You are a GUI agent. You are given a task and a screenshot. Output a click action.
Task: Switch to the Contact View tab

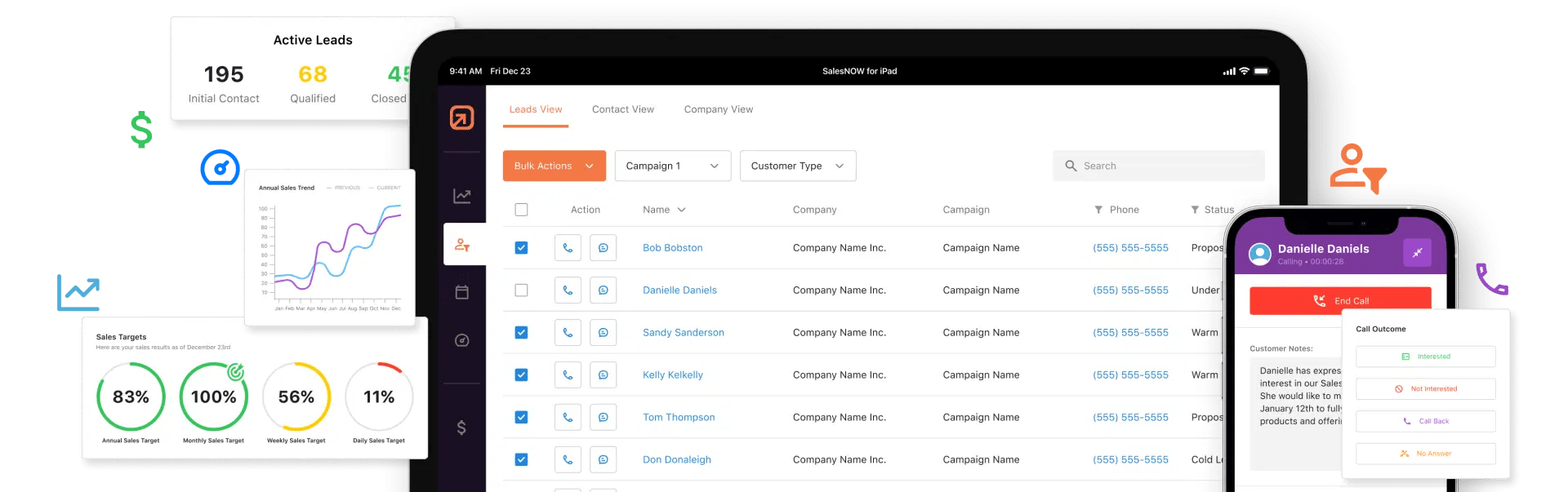point(623,109)
